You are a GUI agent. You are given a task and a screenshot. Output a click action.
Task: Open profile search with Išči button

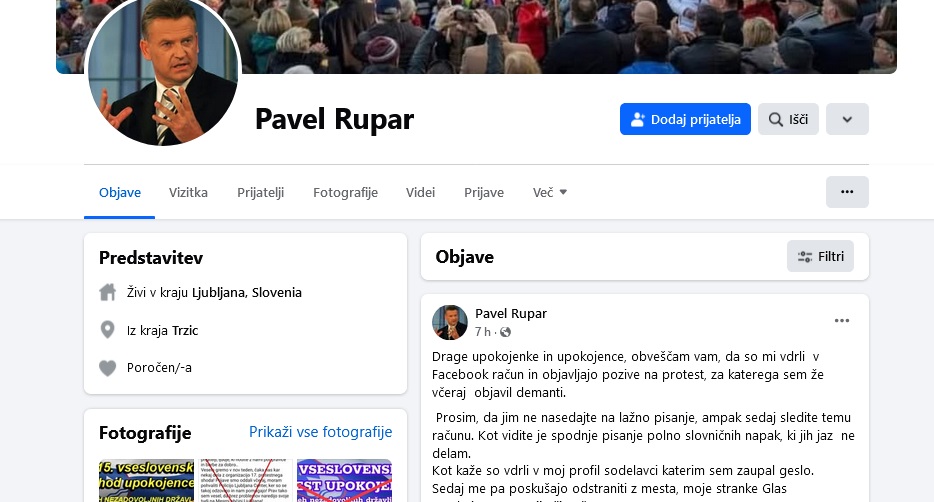(788, 119)
